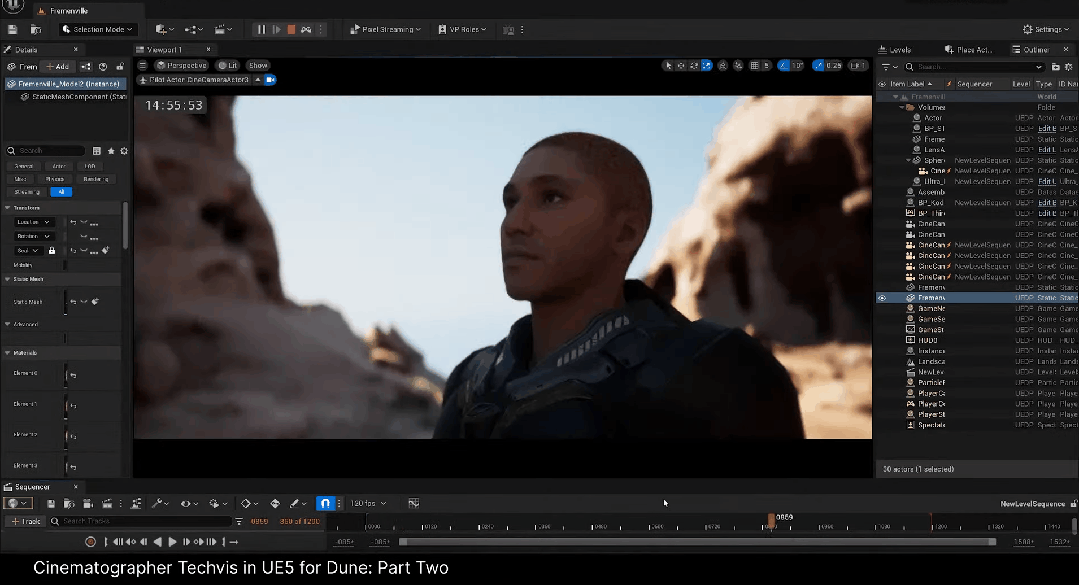Open the curve editor icon in Sequencer
Viewport: 1079px width, 585px height.
tap(414, 504)
